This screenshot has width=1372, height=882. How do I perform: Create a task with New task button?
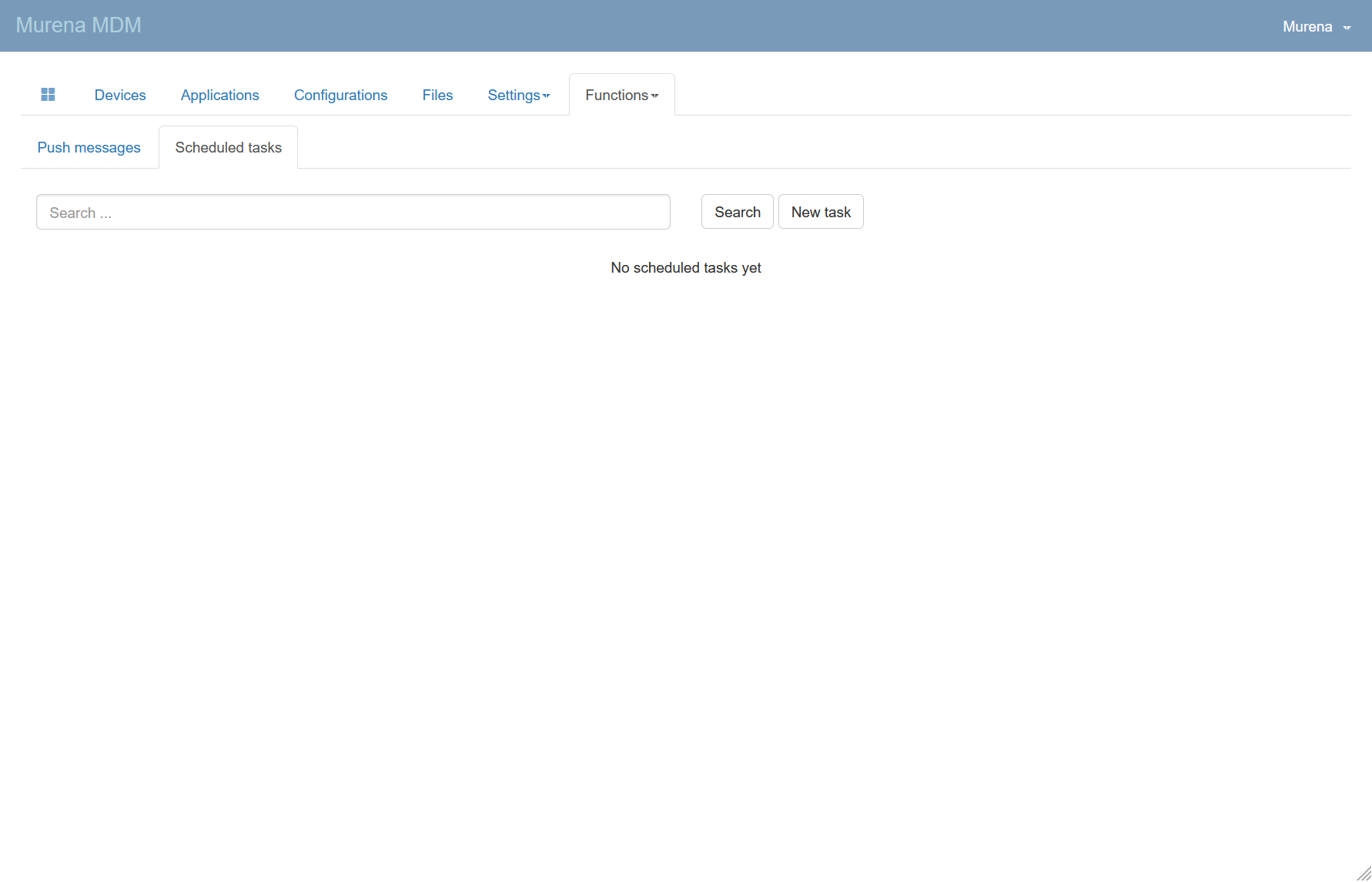[821, 212]
